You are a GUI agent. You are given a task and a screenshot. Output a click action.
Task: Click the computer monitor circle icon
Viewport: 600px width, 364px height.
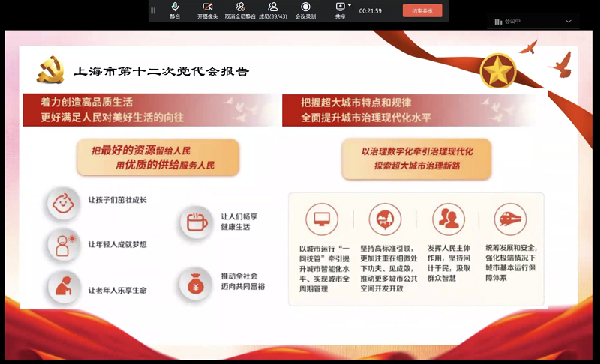tap(321, 219)
